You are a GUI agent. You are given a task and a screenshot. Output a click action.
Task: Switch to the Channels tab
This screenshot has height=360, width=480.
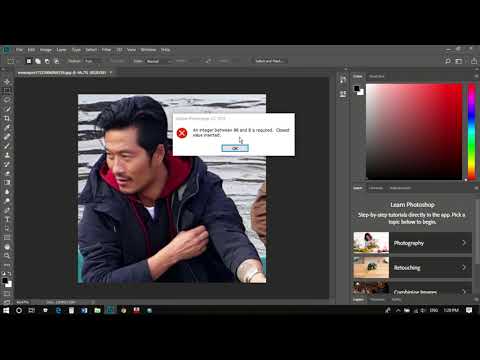[377, 300]
